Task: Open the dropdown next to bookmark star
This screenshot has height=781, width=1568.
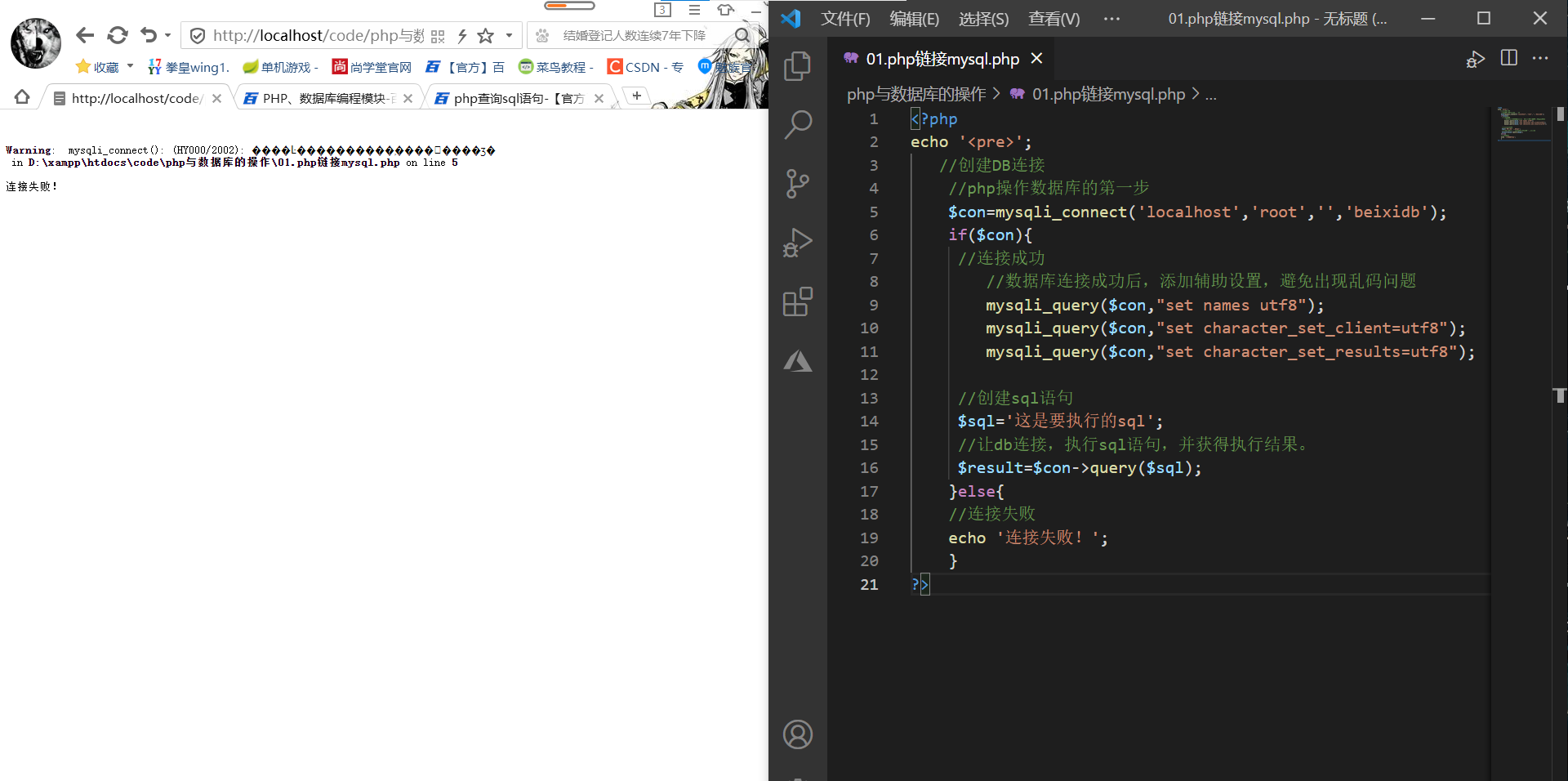Action: 509,35
